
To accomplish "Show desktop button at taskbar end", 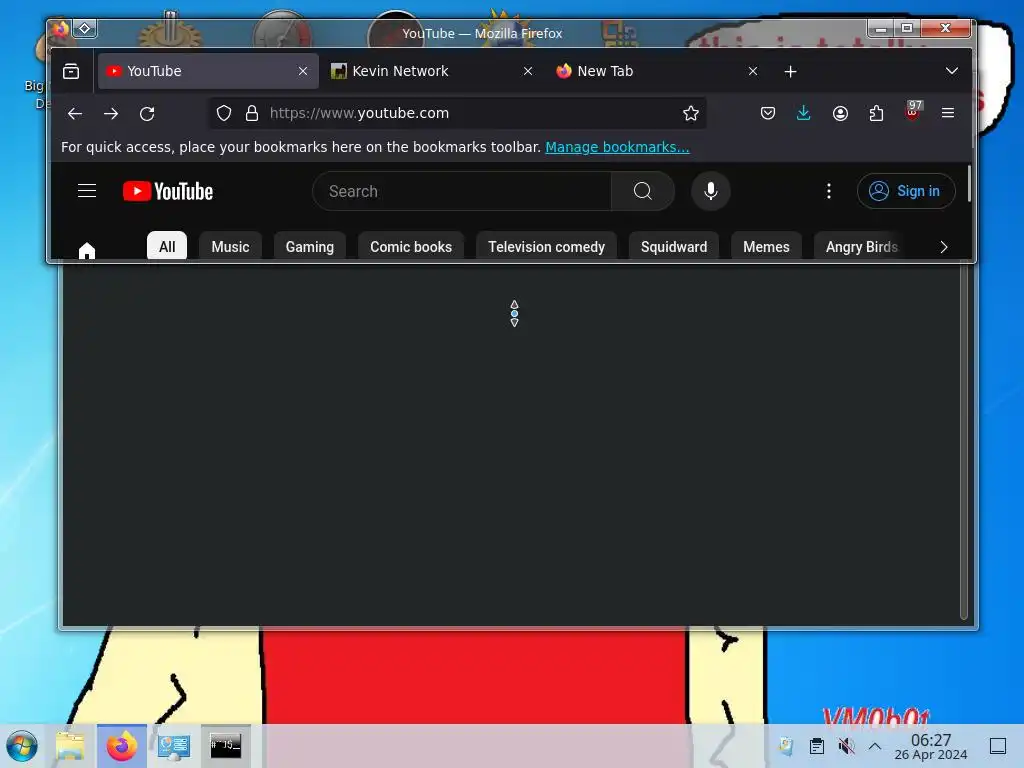I will 998,746.
